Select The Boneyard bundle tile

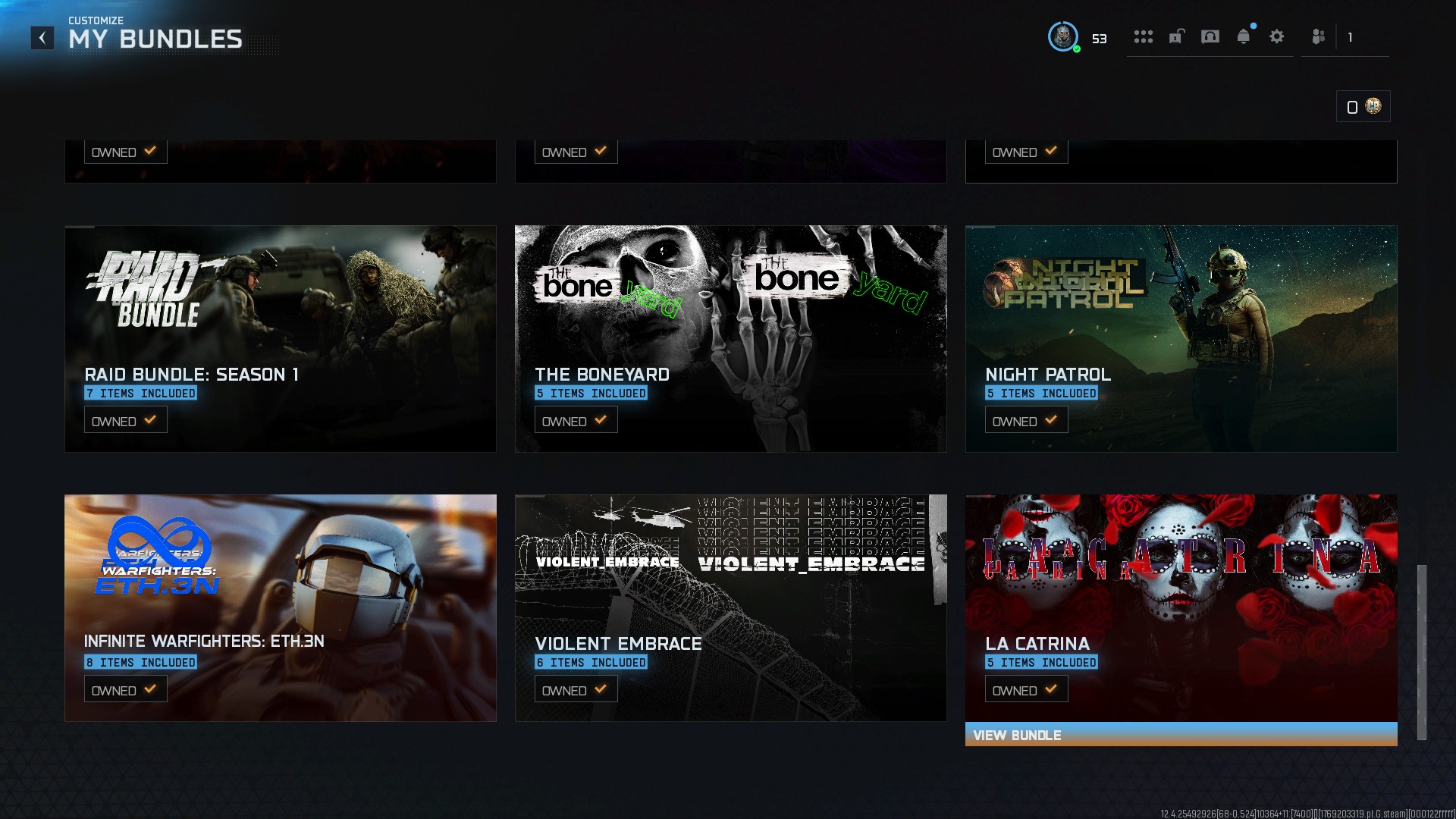(x=730, y=338)
